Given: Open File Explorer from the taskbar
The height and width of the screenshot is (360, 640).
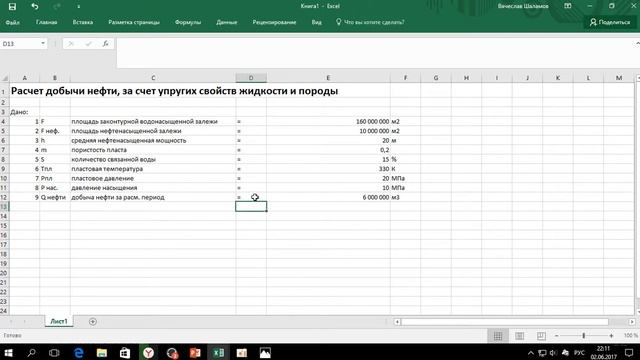Looking at the screenshot, I should tap(102, 352).
